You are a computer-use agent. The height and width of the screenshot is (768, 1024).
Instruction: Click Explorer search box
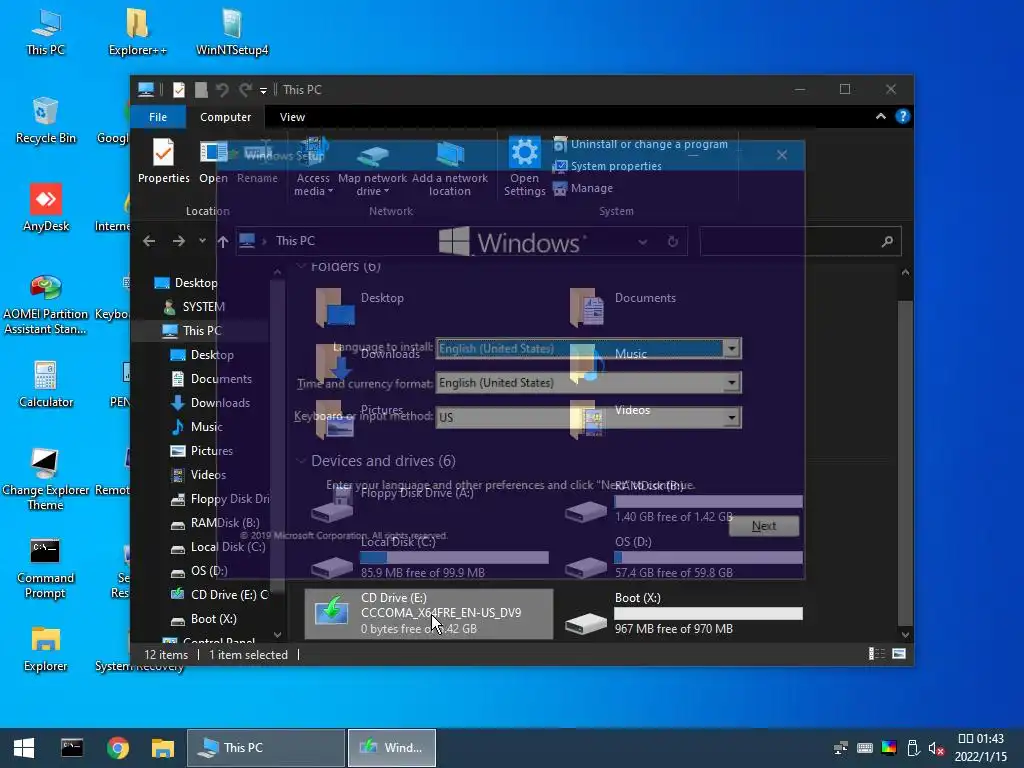800,241
